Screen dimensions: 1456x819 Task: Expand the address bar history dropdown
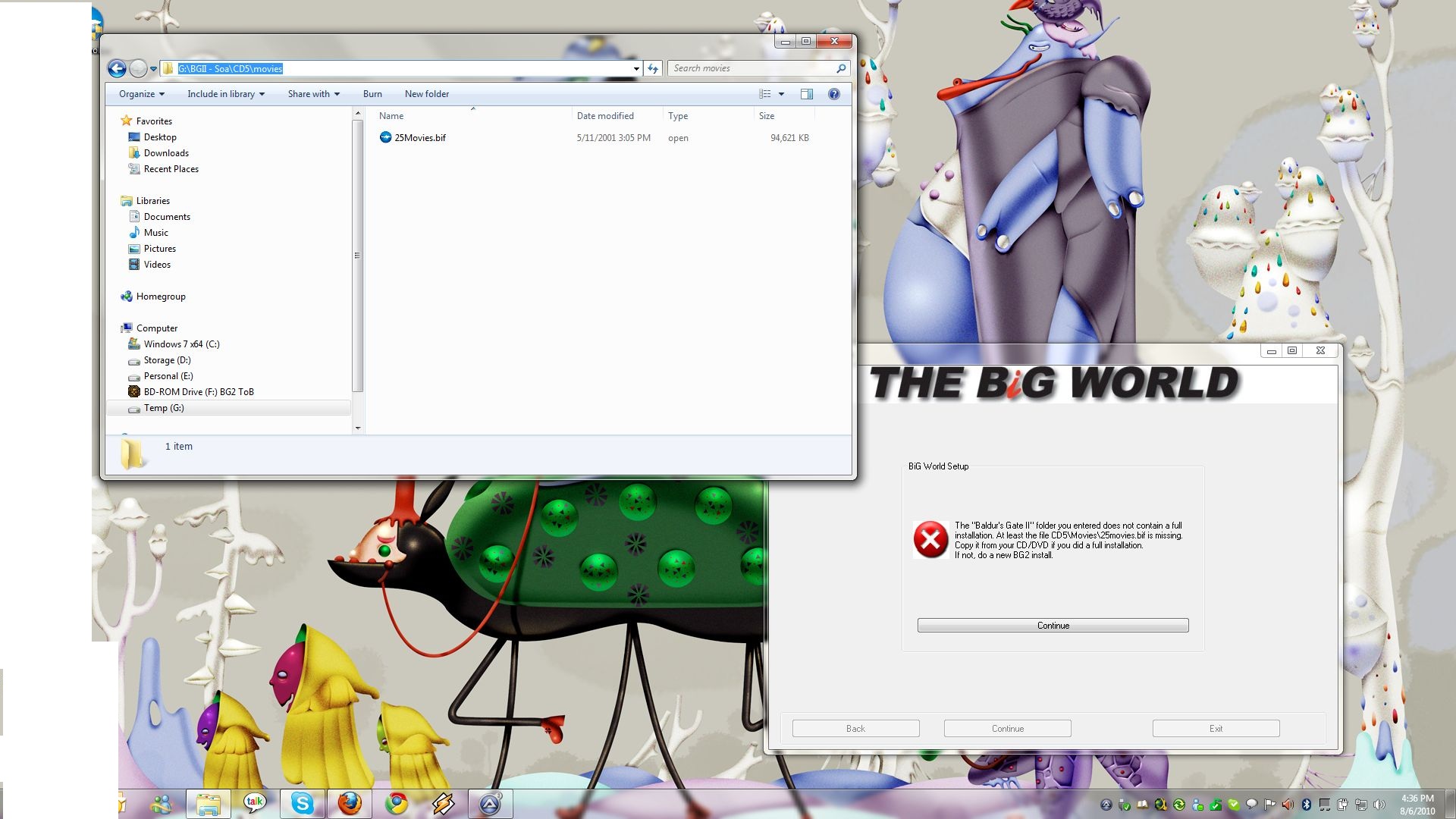coord(636,69)
